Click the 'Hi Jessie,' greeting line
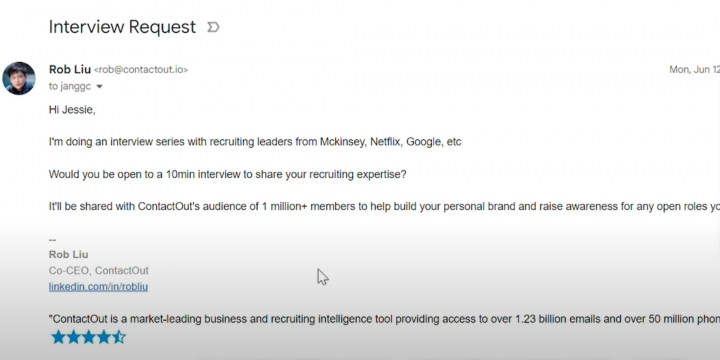Viewport: 720px width, 360px height. coord(72,110)
